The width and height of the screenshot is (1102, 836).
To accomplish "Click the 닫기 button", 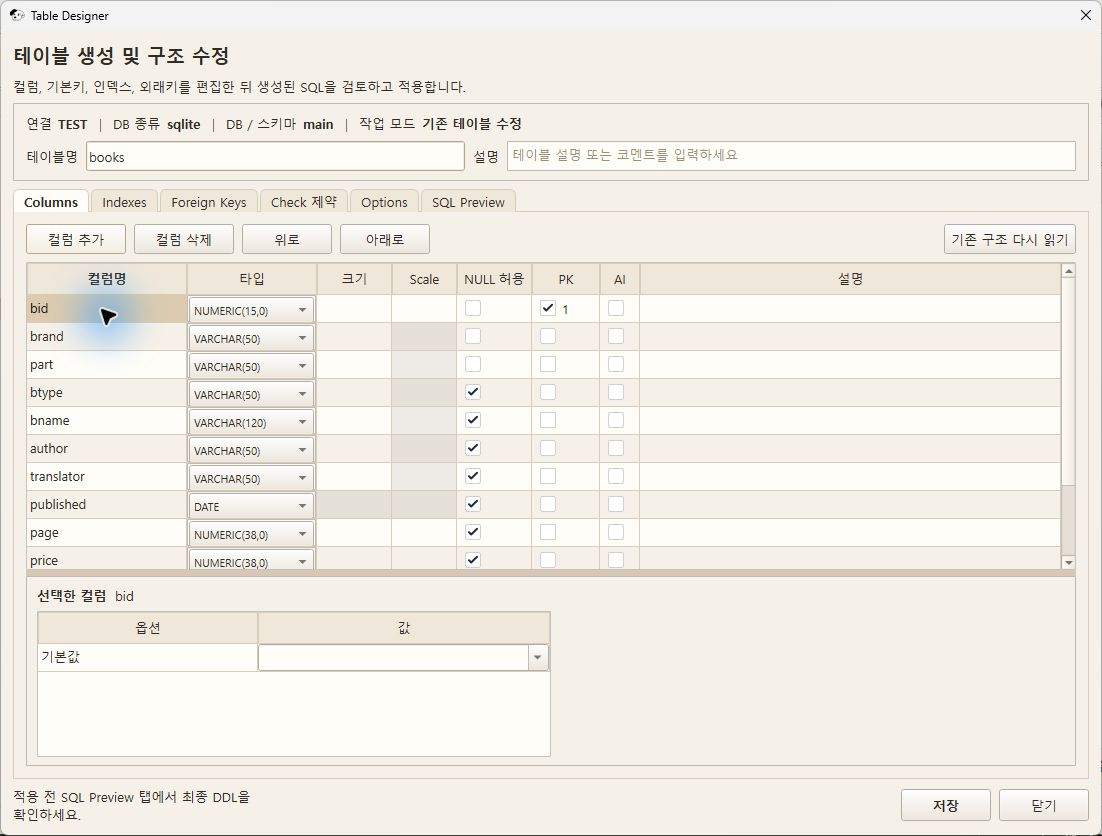I will coord(1044,805).
